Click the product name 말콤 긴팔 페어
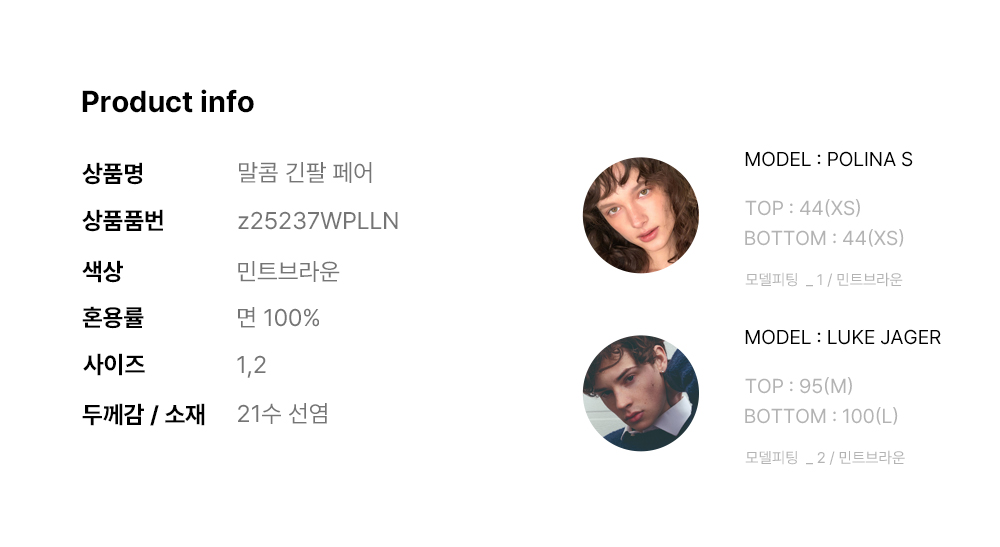 point(305,173)
